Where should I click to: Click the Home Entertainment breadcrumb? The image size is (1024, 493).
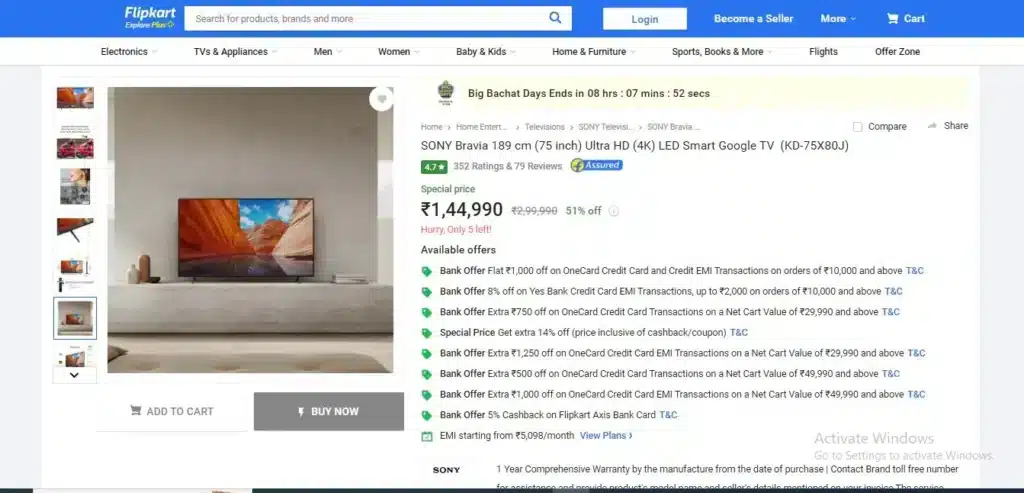(x=482, y=127)
